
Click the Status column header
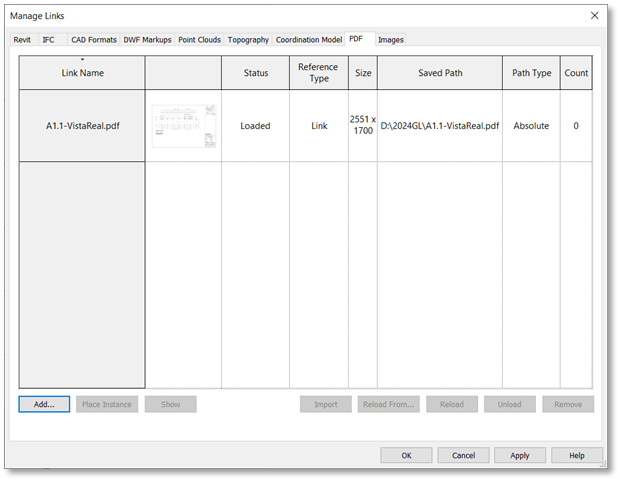(255, 73)
